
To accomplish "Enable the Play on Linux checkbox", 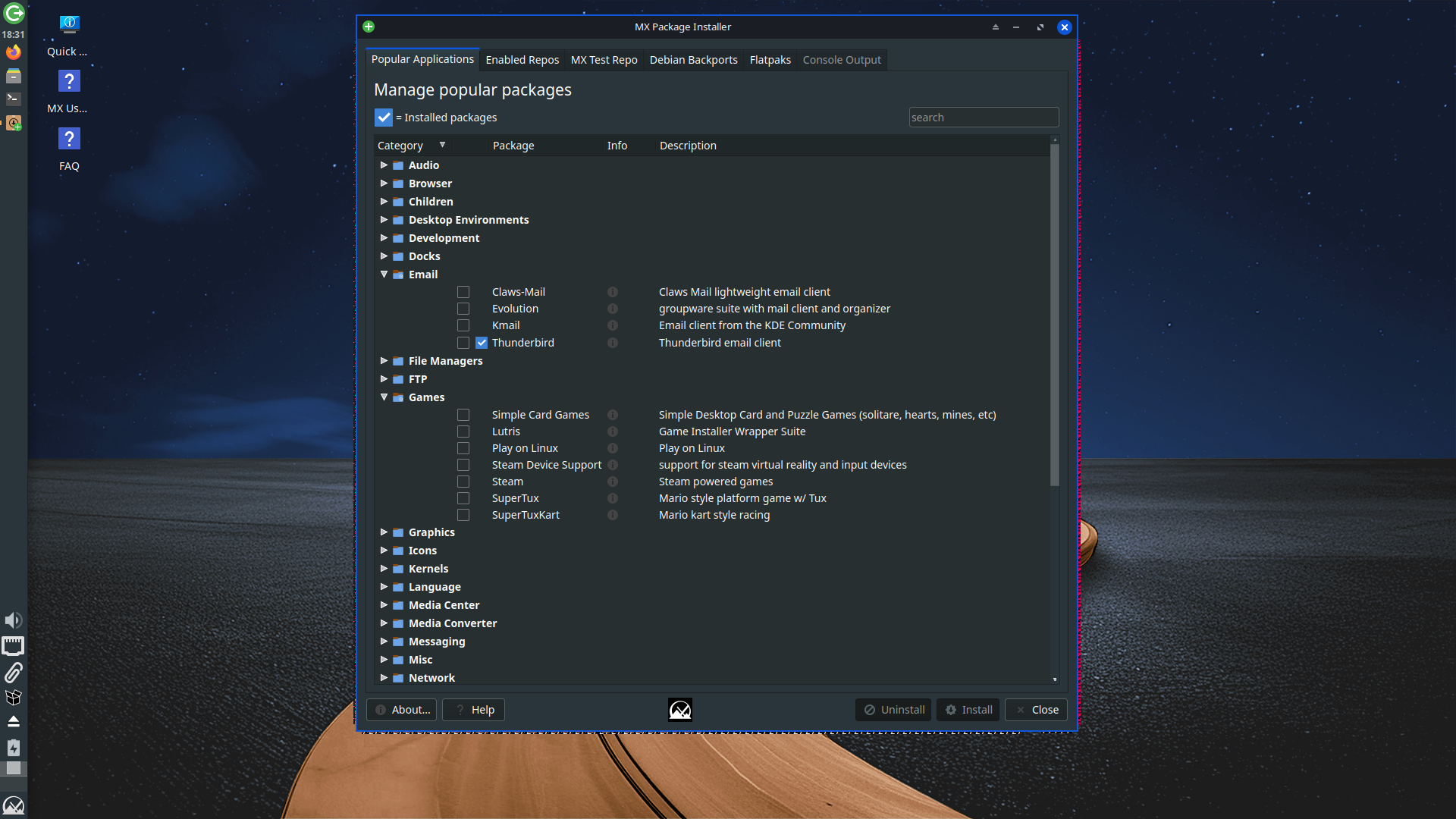I will coord(463,448).
